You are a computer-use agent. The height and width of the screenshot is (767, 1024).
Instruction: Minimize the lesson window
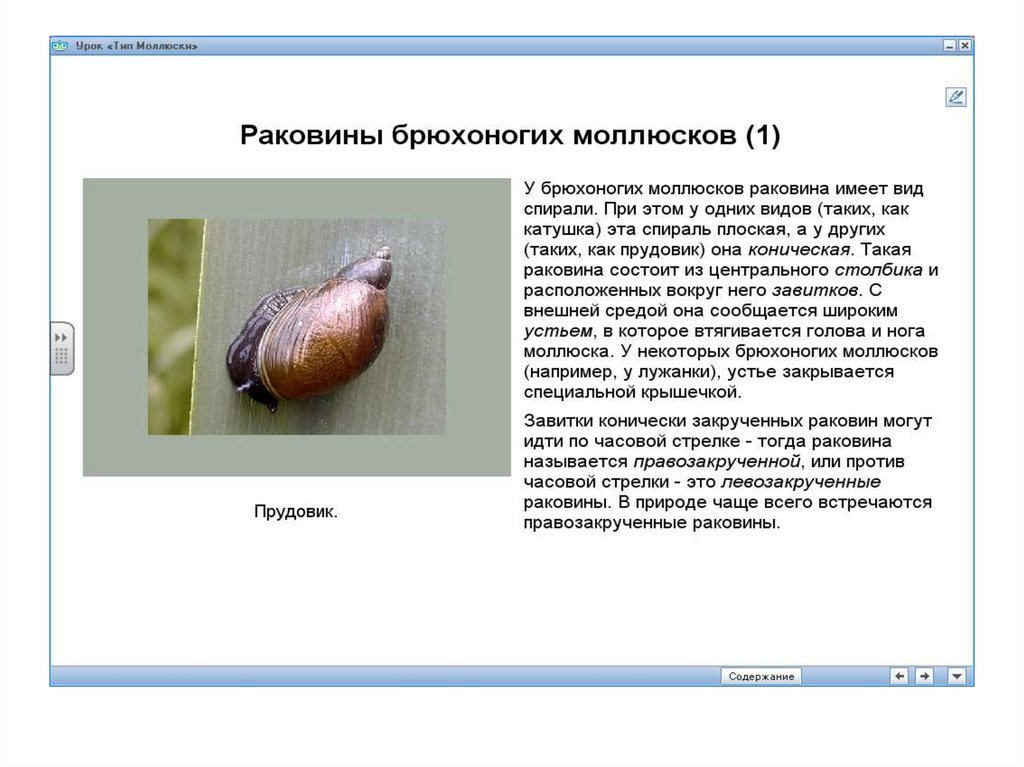click(x=949, y=46)
